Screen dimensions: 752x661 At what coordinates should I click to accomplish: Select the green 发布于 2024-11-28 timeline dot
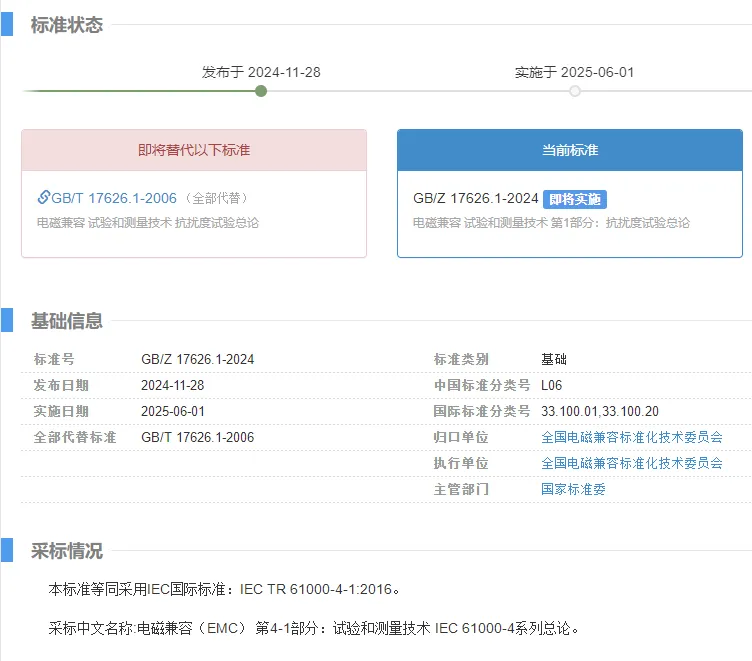[261, 91]
